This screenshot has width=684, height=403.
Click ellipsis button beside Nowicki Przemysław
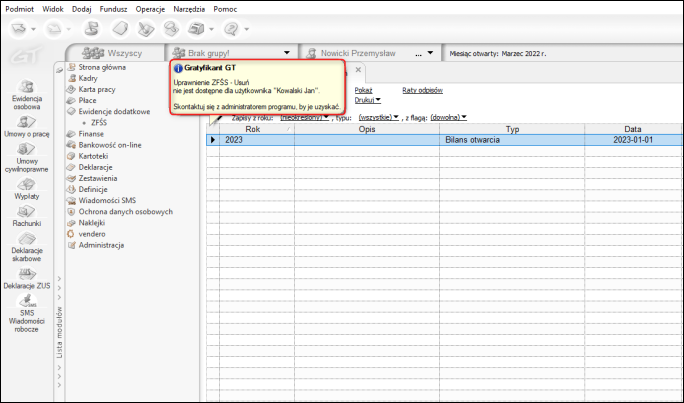coord(418,53)
